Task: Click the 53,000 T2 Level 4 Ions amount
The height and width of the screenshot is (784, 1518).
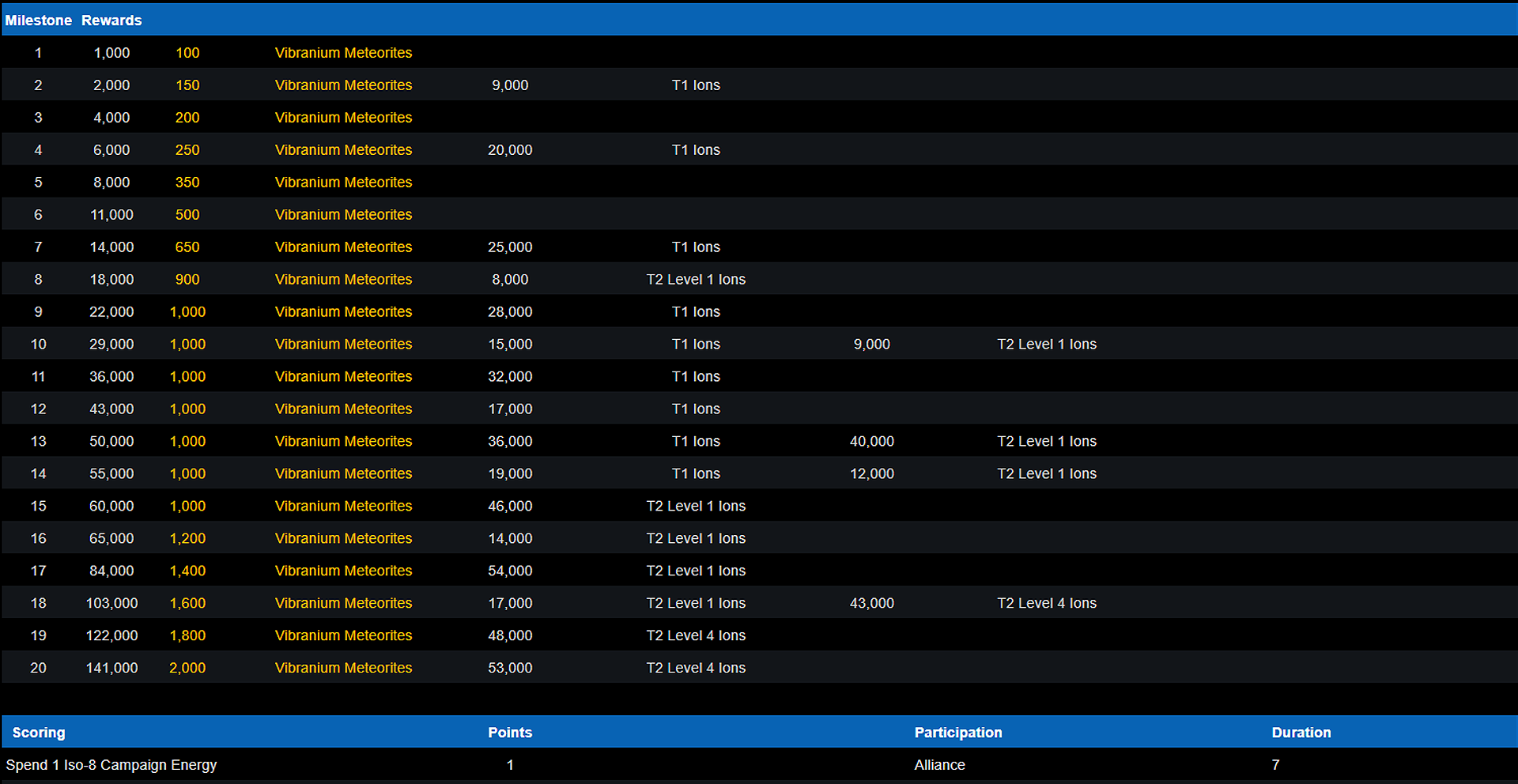Action: (x=510, y=669)
